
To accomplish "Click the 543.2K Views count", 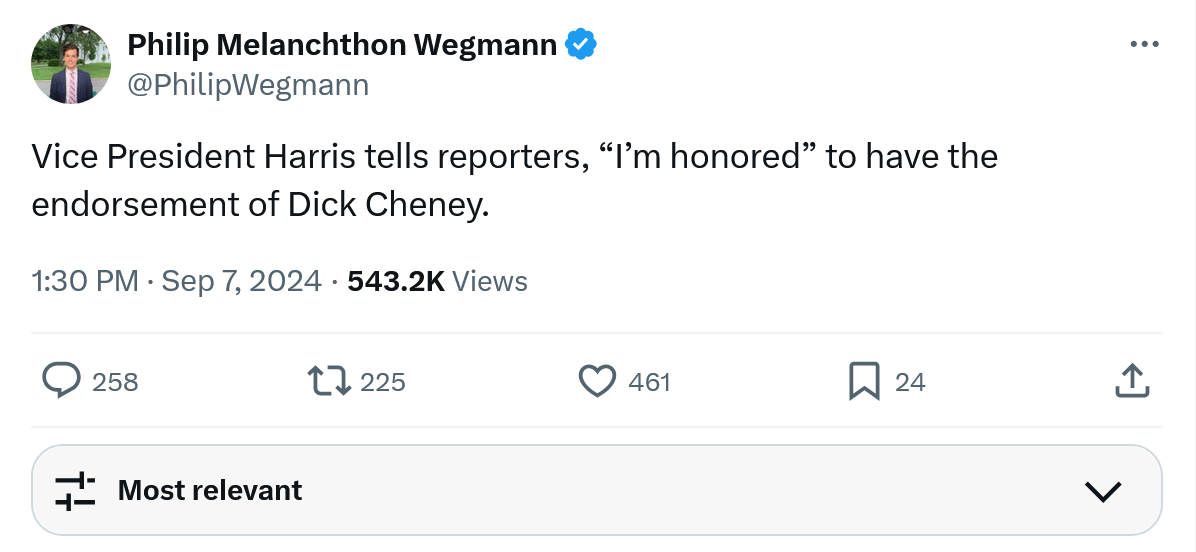I will coord(437,282).
